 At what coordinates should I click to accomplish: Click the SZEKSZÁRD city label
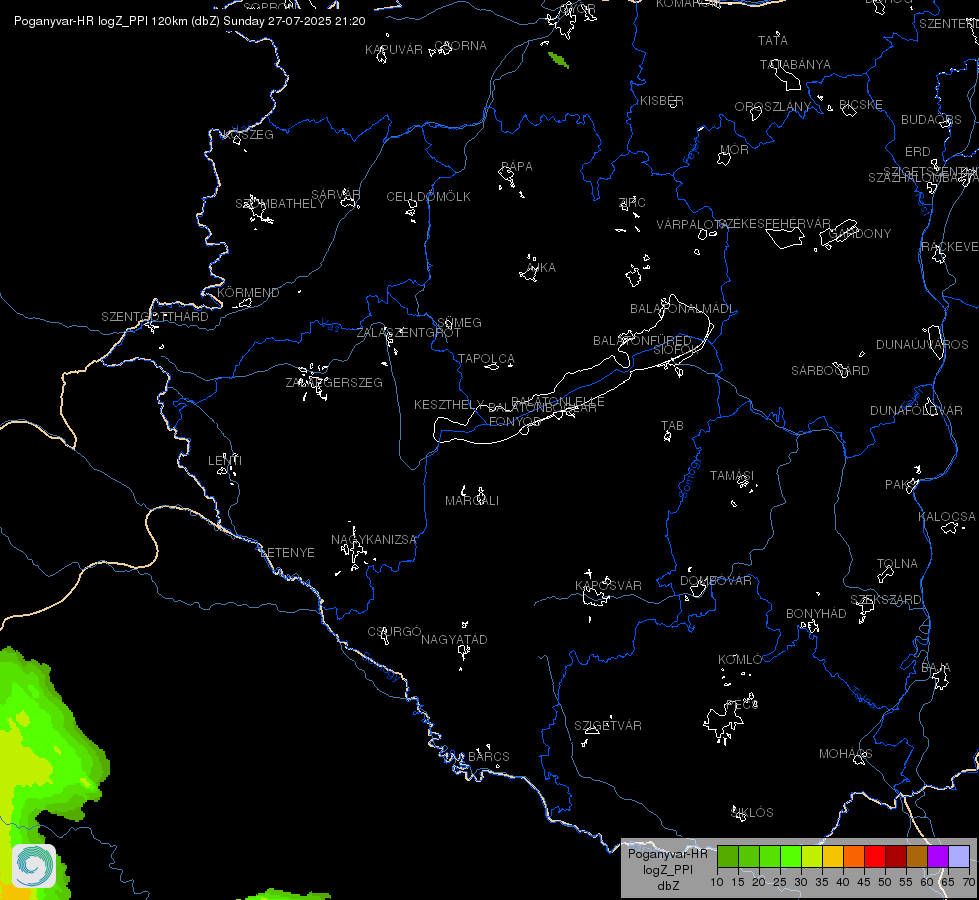click(885, 600)
